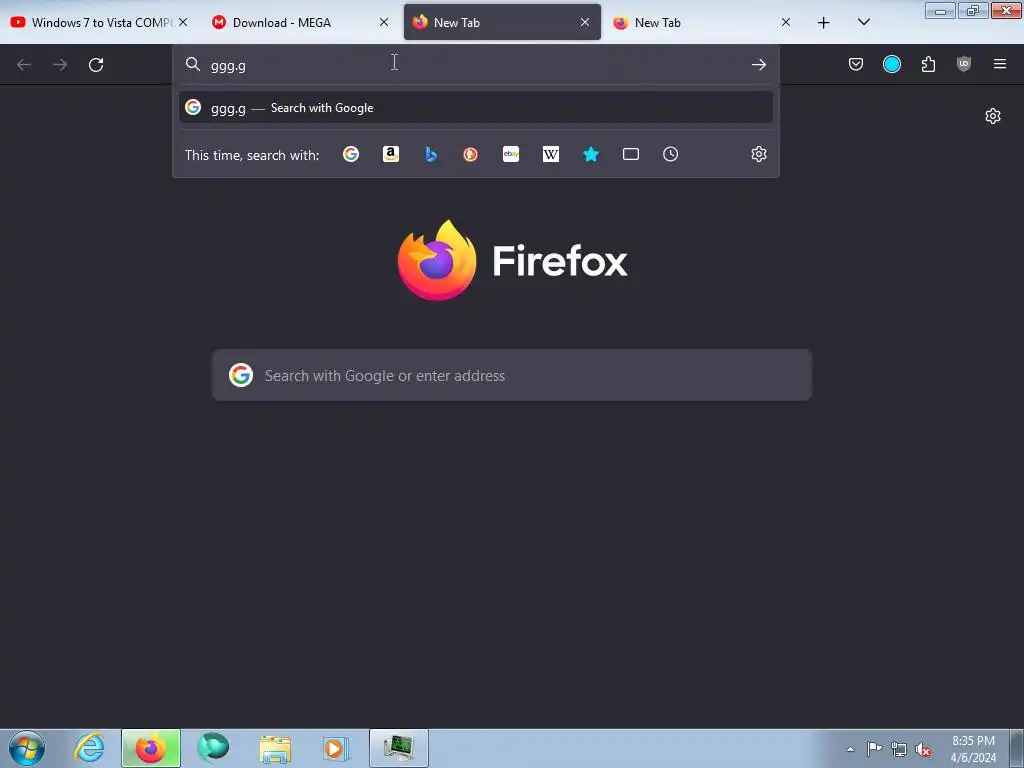Launch Internet Explorer from the taskbar
This screenshot has height=768, width=1024.
(x=89, y=748)
